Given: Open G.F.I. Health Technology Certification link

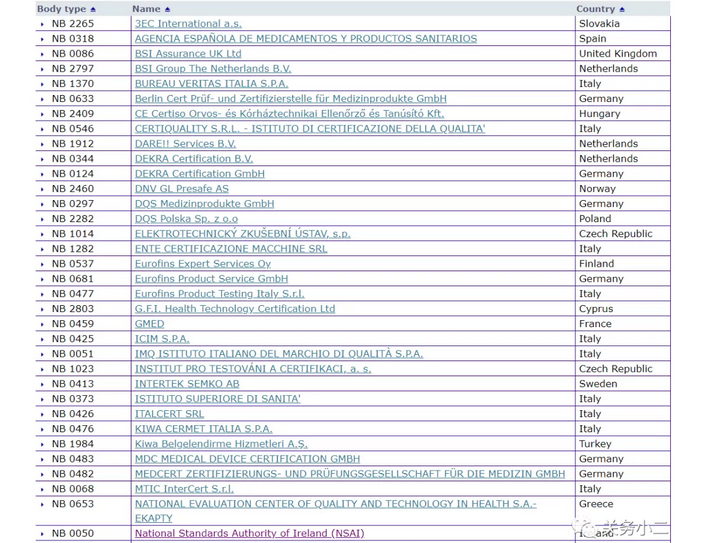Looking at the screenshot, I should [x=235, y=309].
